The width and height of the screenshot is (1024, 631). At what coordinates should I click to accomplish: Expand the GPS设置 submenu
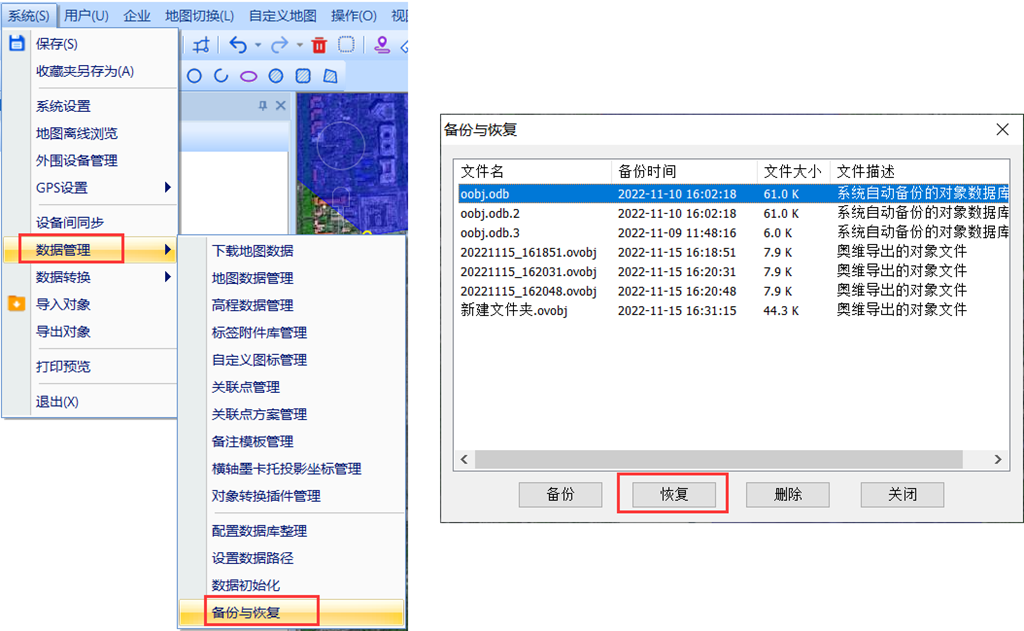click(x=168, y=188)
